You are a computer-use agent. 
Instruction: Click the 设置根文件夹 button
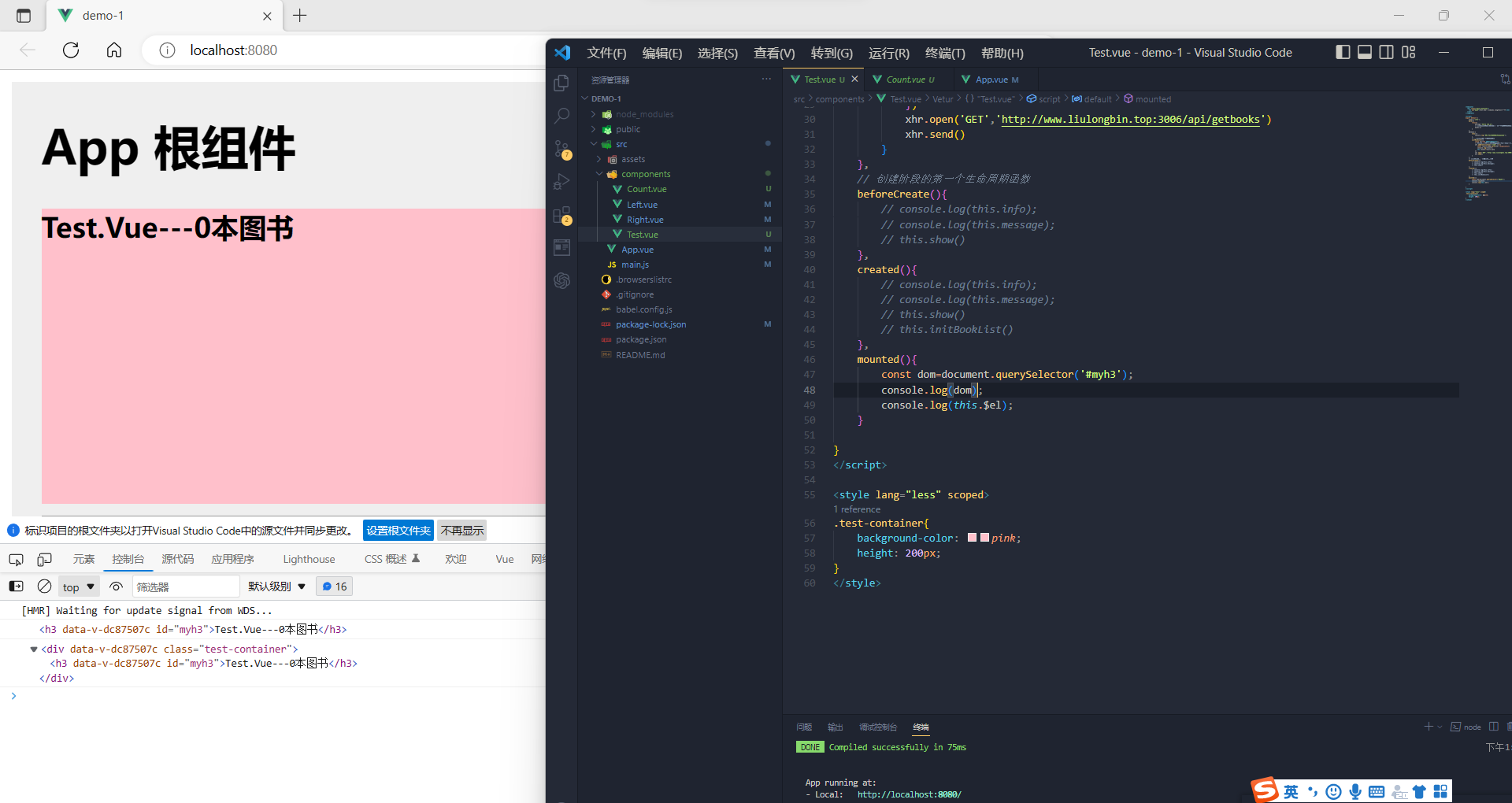point(398,531)
